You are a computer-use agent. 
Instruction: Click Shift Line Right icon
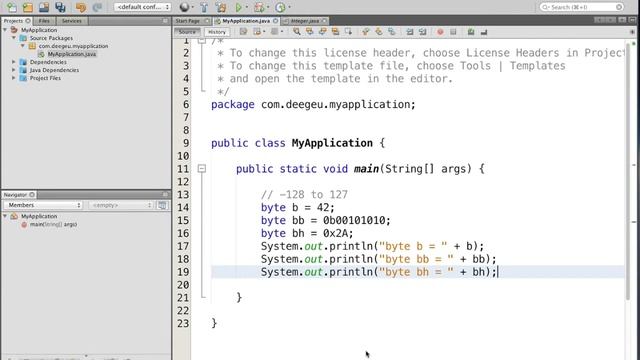422,32
